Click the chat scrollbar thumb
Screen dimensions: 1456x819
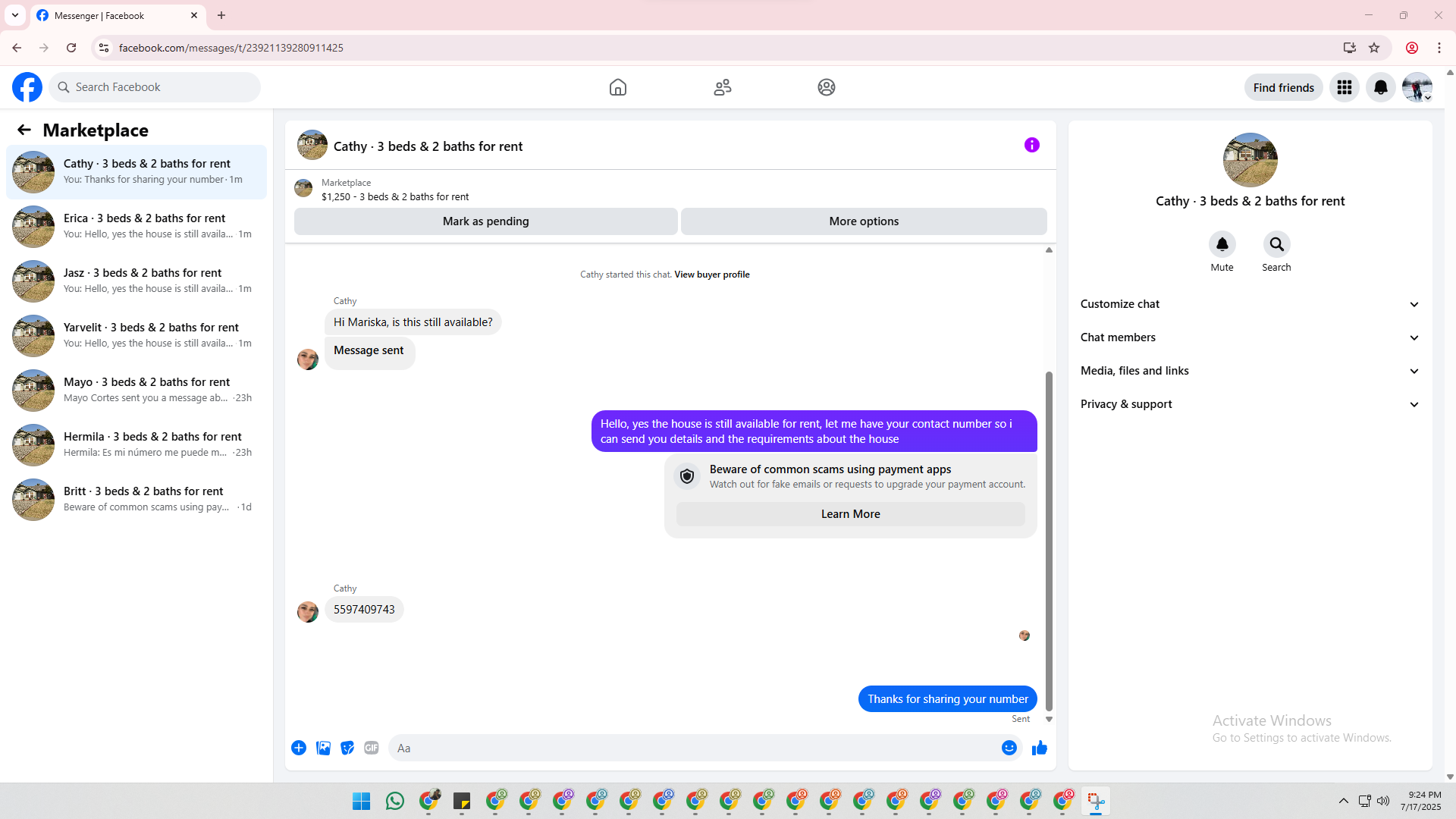point(1050,541)
